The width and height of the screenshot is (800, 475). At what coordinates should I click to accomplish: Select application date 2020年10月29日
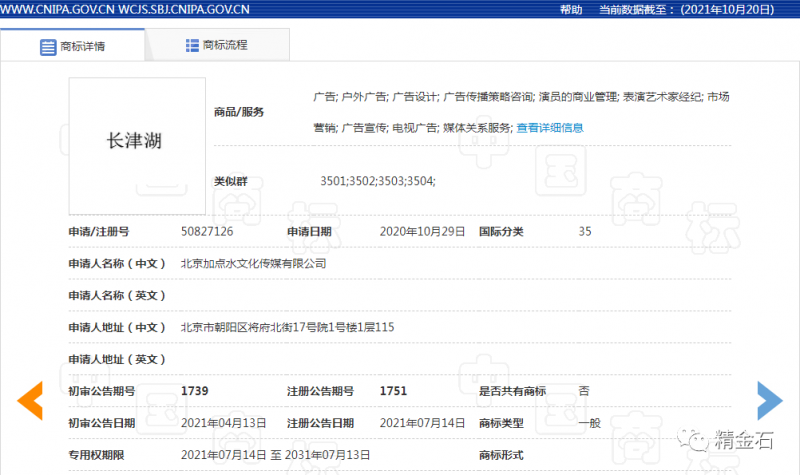click(422, 232)
